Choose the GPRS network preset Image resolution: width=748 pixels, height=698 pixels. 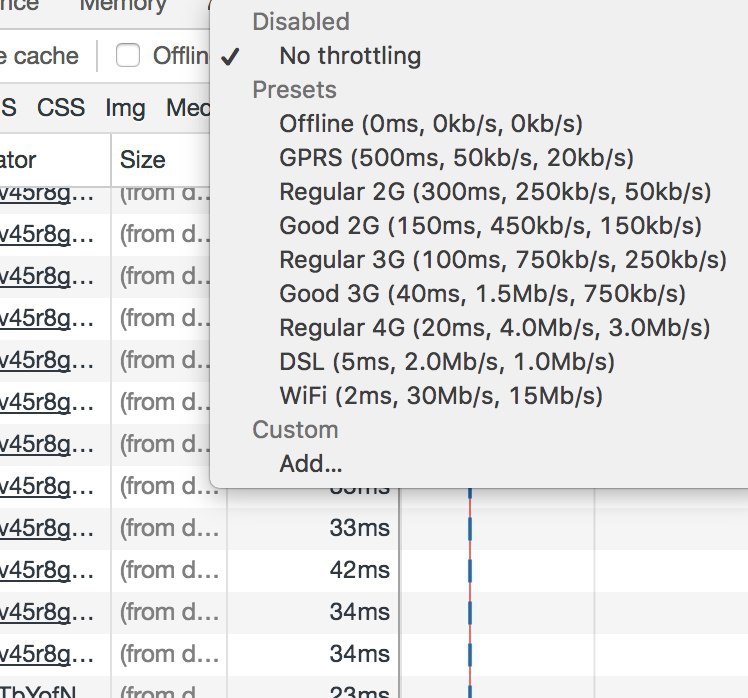pos(456,158)
